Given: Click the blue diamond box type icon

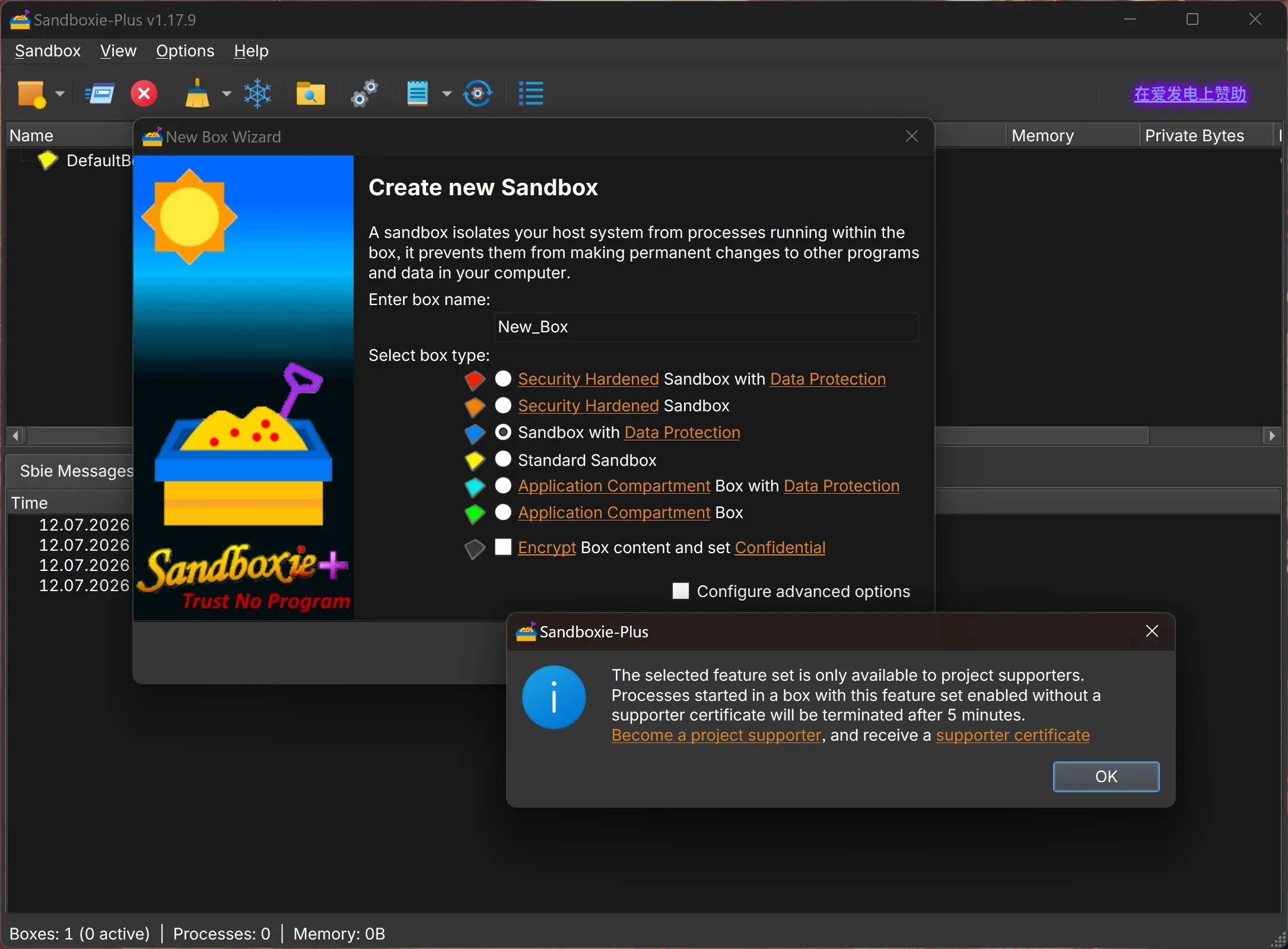Looking at the screenshot, I should [x=475, y=433].
